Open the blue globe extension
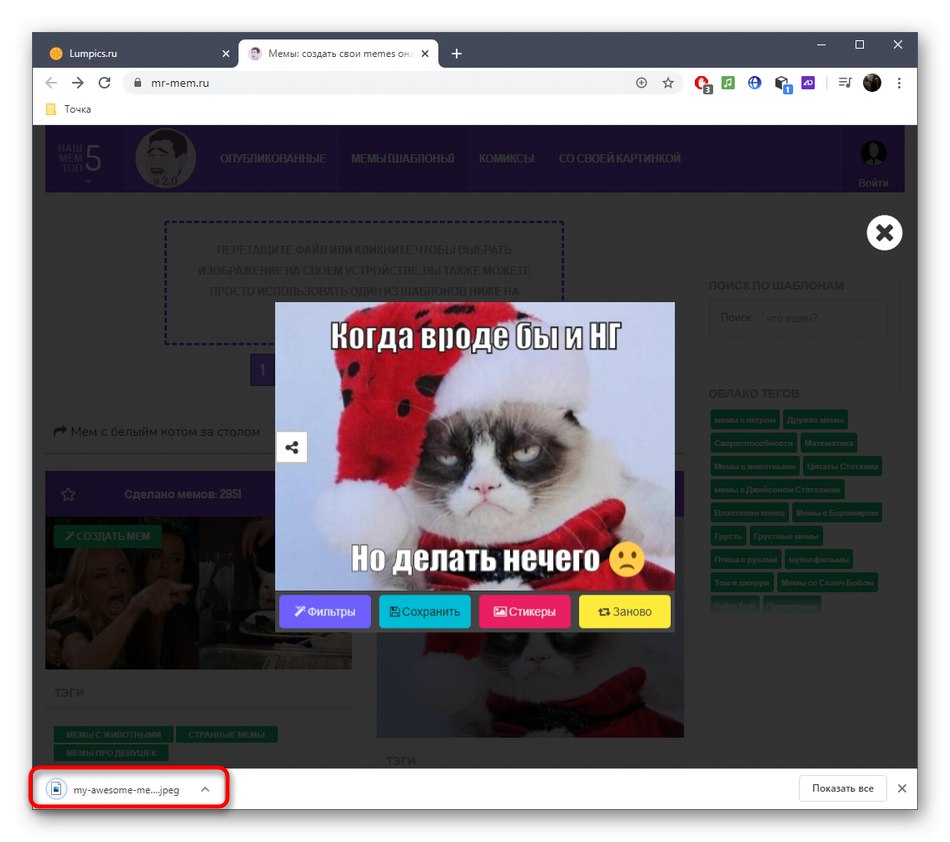The image size is (950, 842). pos(754,82)
